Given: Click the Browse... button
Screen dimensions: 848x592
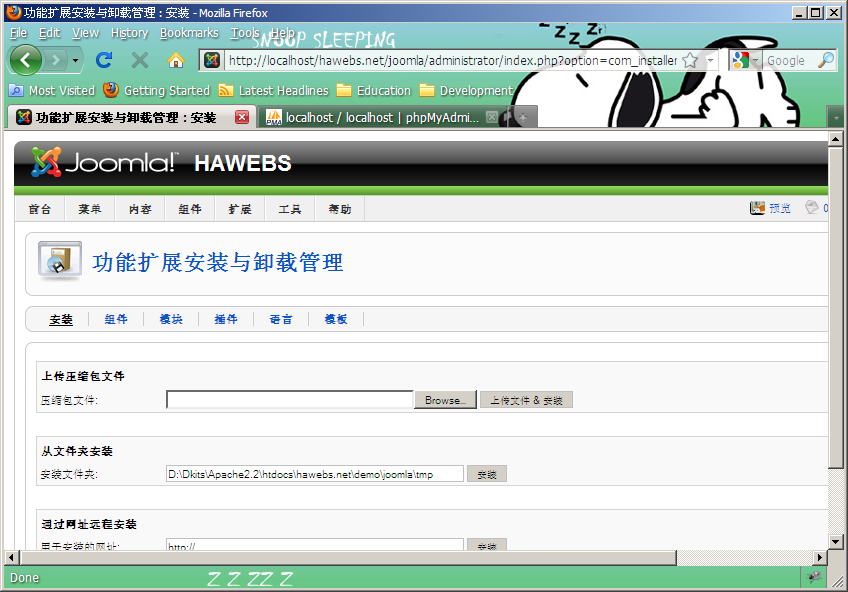Looking at the screenshot, I should [x=445, y=400].
